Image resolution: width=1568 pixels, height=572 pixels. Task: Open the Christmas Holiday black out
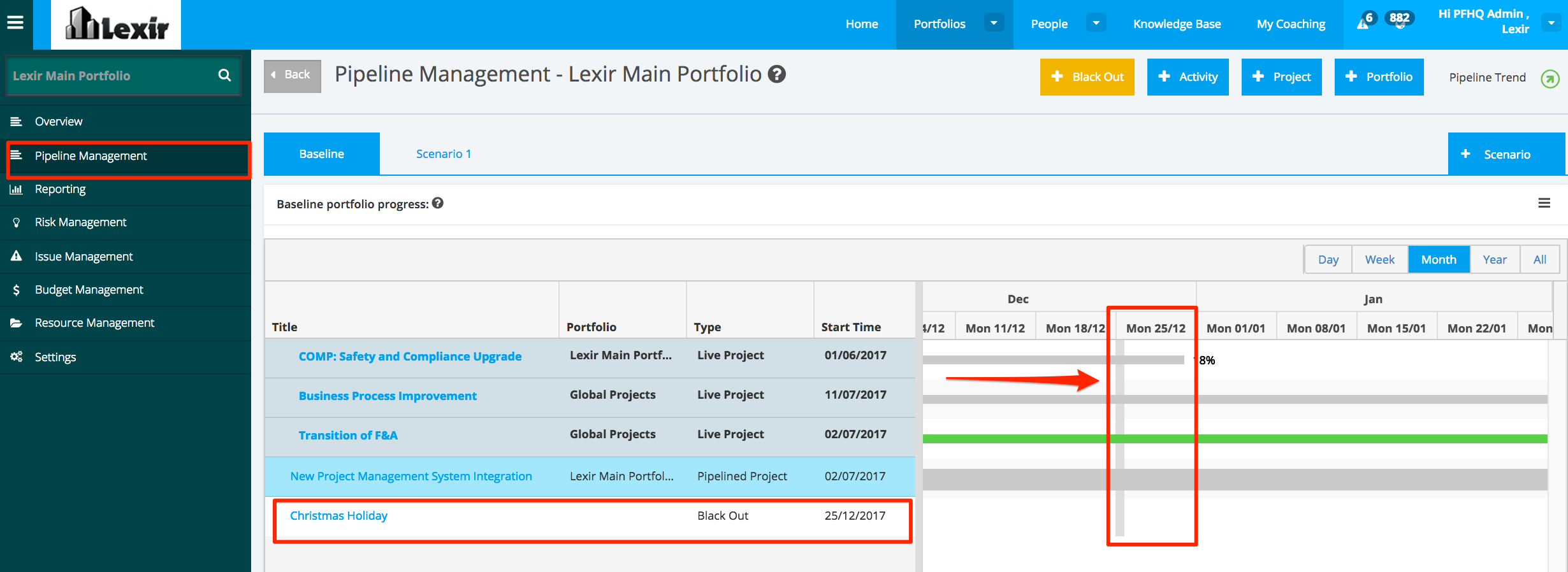[338, 515]
